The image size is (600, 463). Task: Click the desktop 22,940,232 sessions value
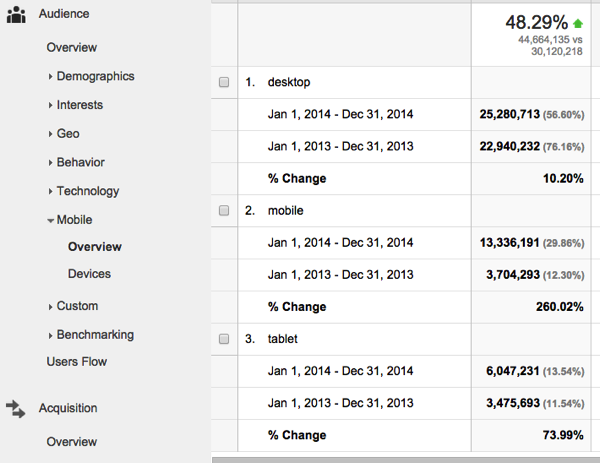point(509,146)
